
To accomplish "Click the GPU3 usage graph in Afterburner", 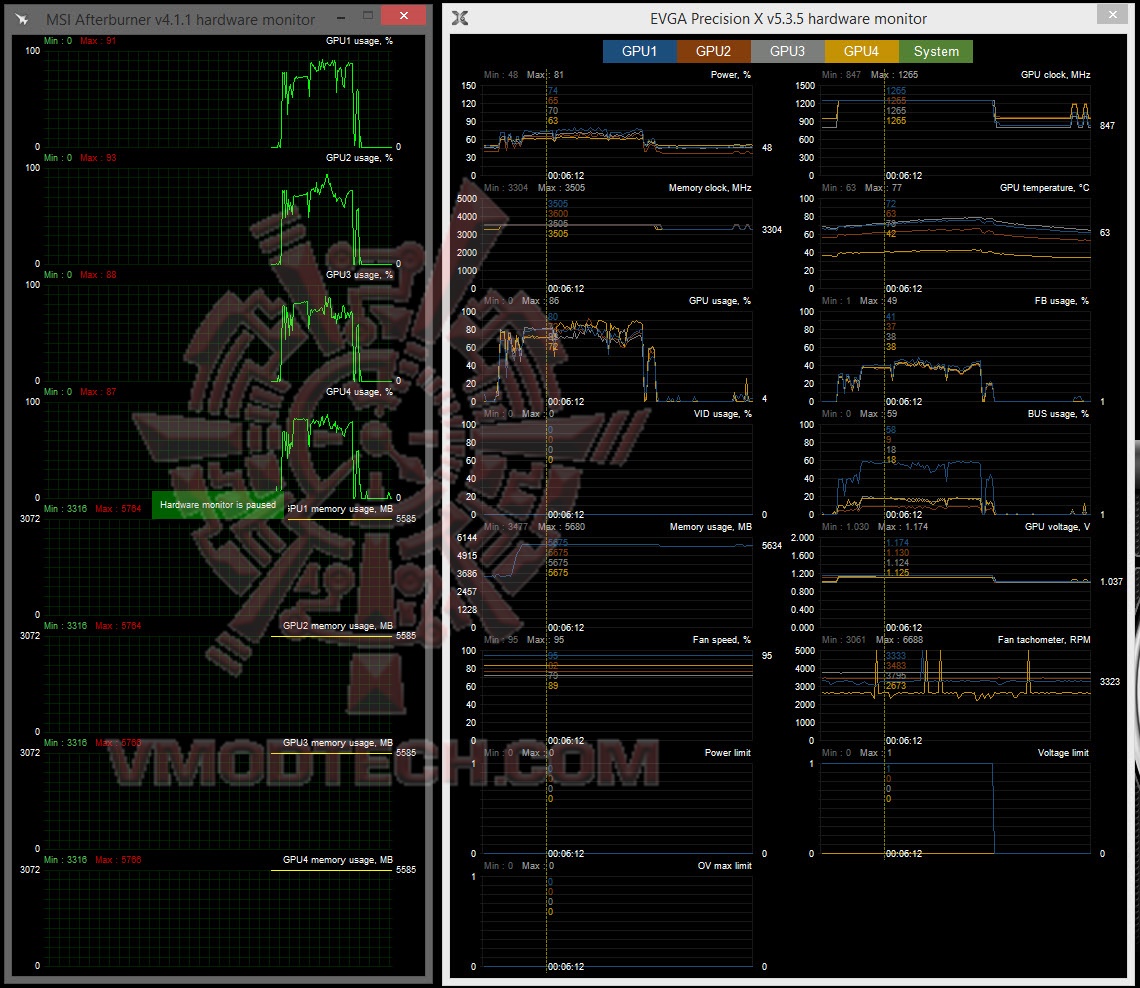I will coord(218,333).
